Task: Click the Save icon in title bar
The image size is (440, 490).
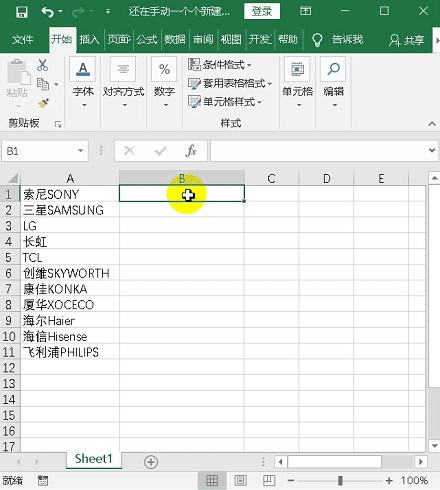Action: coord(22,12)
